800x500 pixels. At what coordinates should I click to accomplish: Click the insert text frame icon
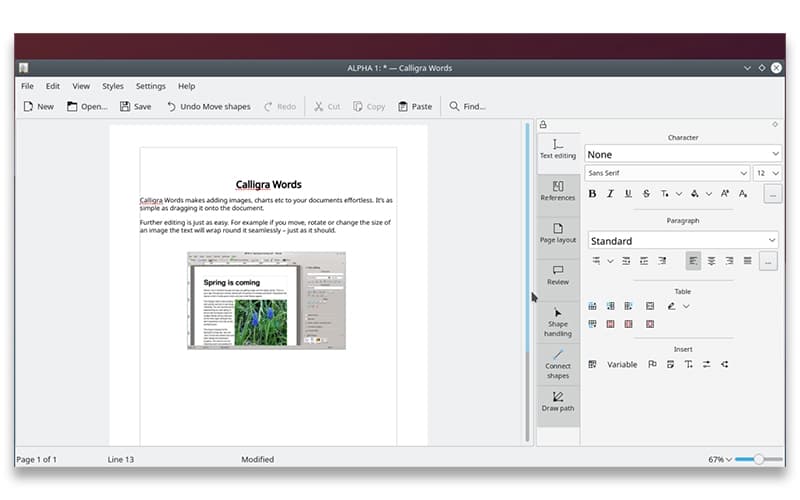click(x=670, y=364)
